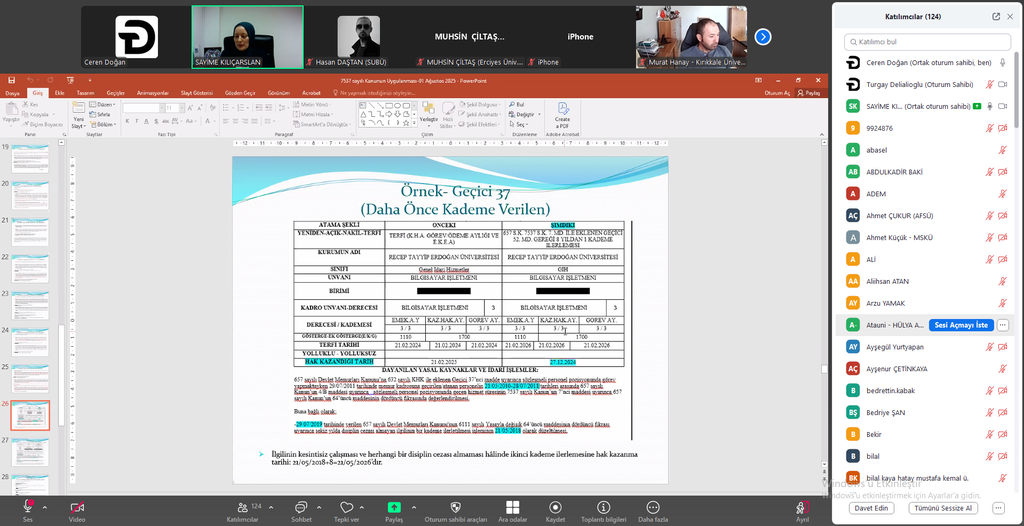1024x526 pixels.
Task: Click the Tepki ver reactions heart icon
Action: click(347, 507)
